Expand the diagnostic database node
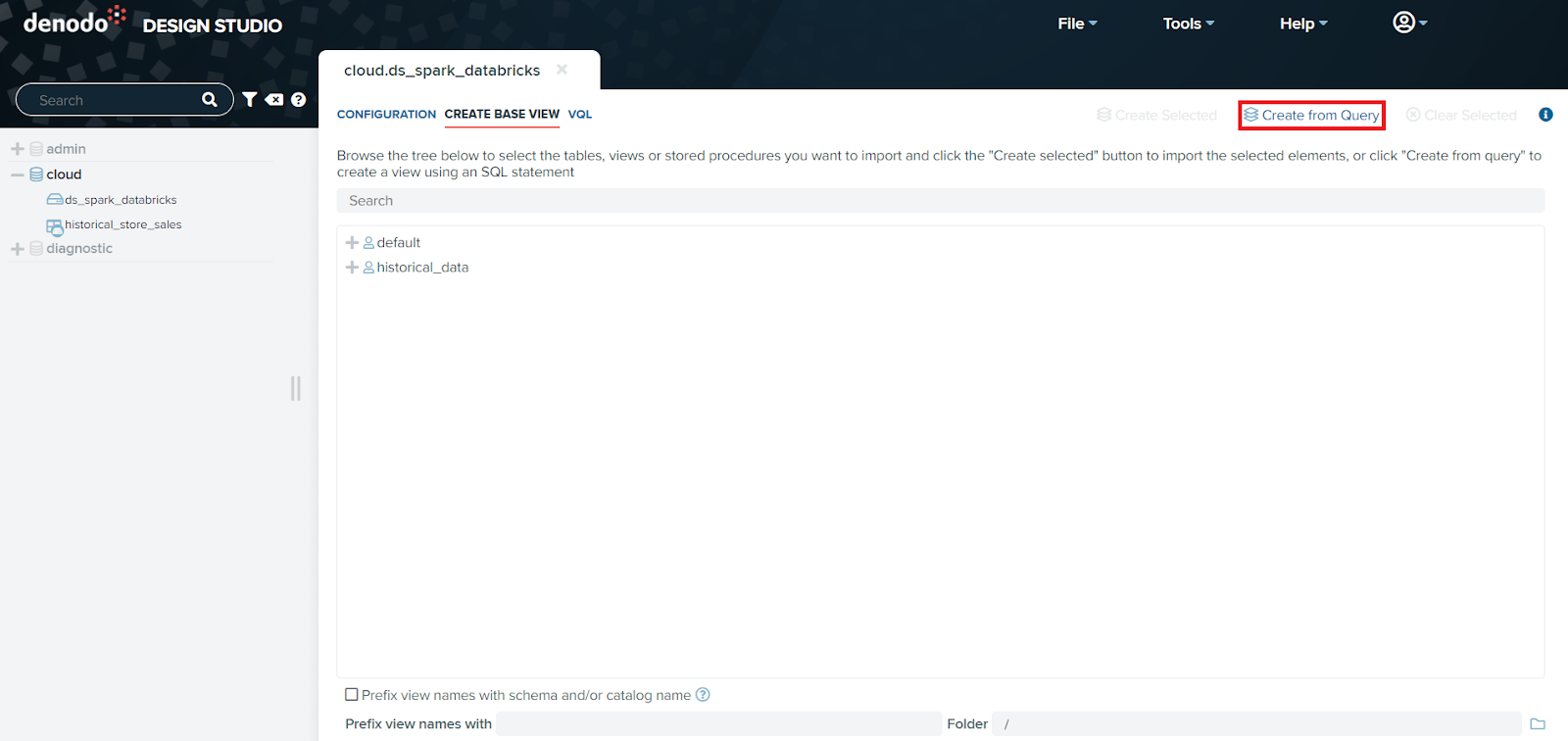This screenshot has width=1568, height=741. (x=18, y=249)
